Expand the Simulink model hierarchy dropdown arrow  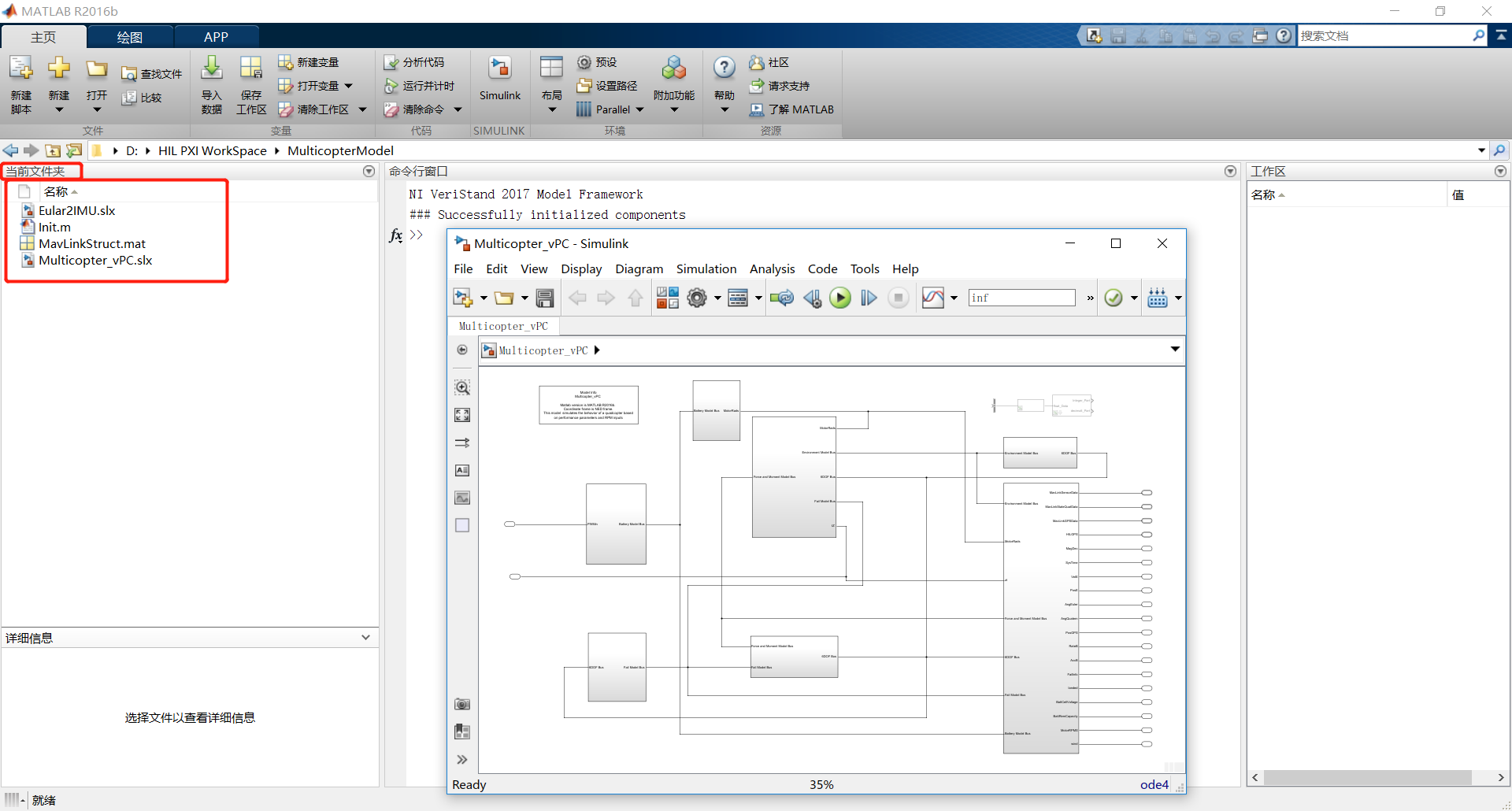click(x=1175, y=349)
